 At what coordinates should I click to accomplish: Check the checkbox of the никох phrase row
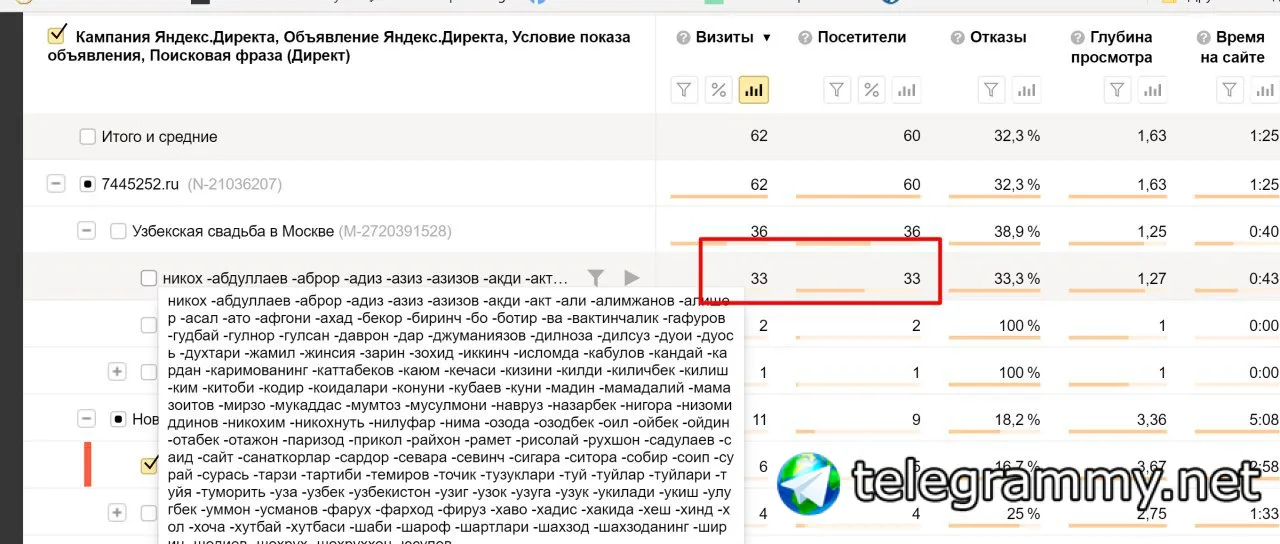pyautogui.click(x=149, y=278)
